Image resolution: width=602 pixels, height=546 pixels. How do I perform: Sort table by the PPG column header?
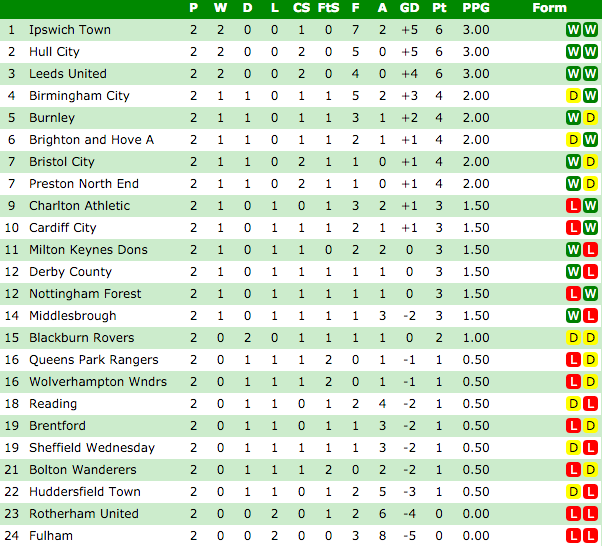click(476, 8)
